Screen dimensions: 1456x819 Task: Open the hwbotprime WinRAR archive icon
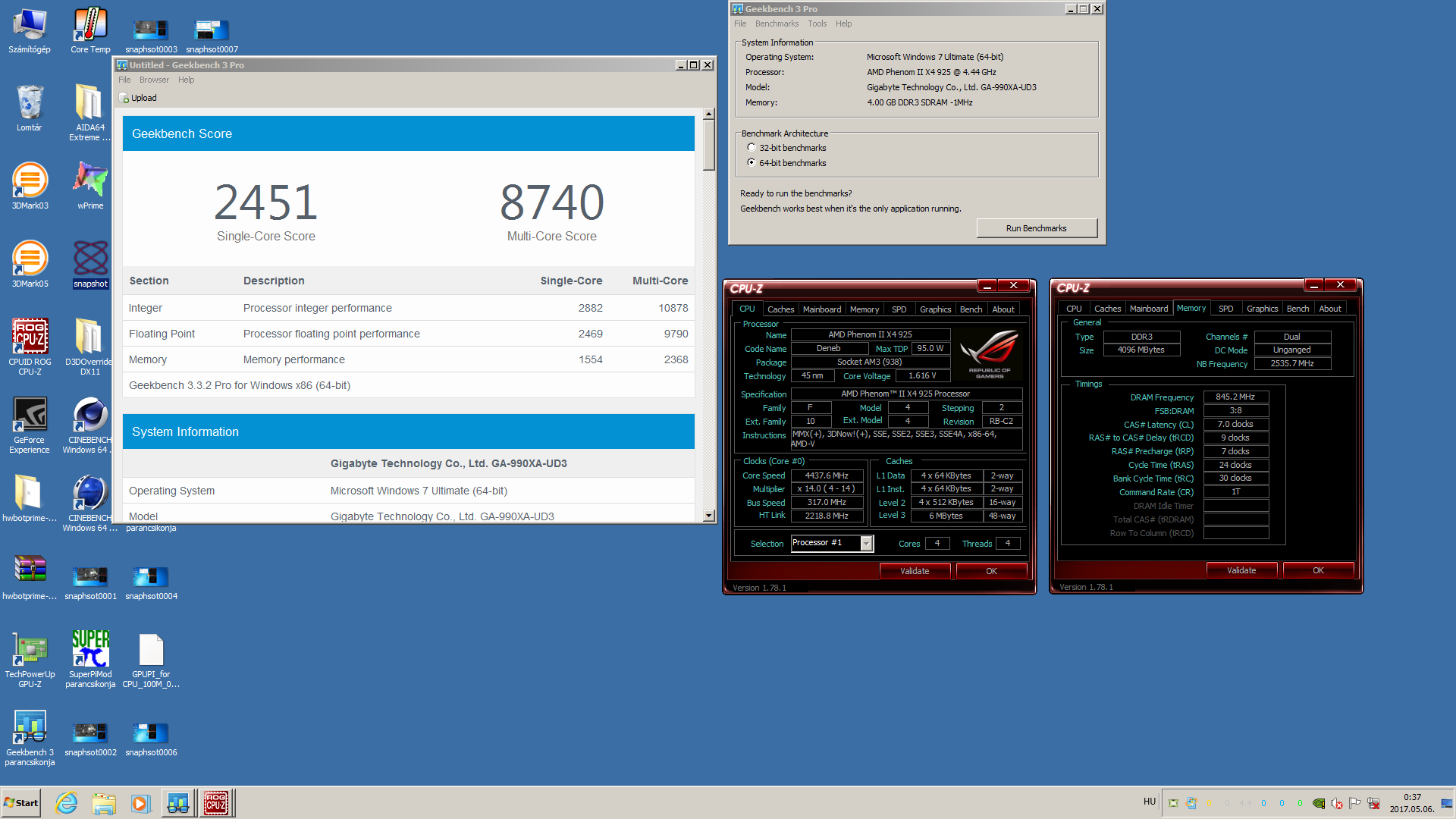[x=30, y=576]
